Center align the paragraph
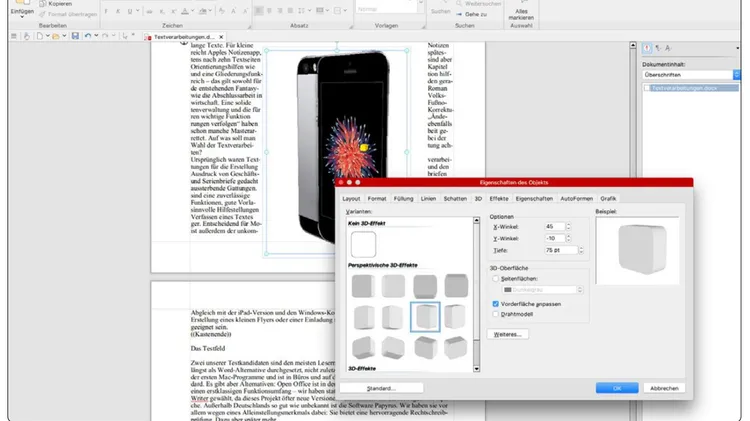The height and width of the screenshot is (421, 750). (x=269, y=11)
